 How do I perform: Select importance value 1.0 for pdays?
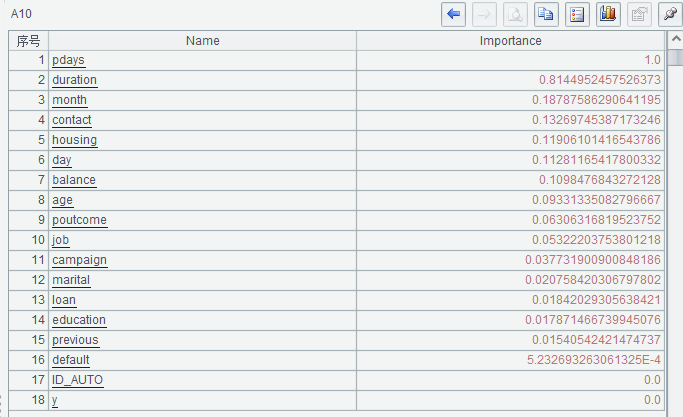point(652,60)
